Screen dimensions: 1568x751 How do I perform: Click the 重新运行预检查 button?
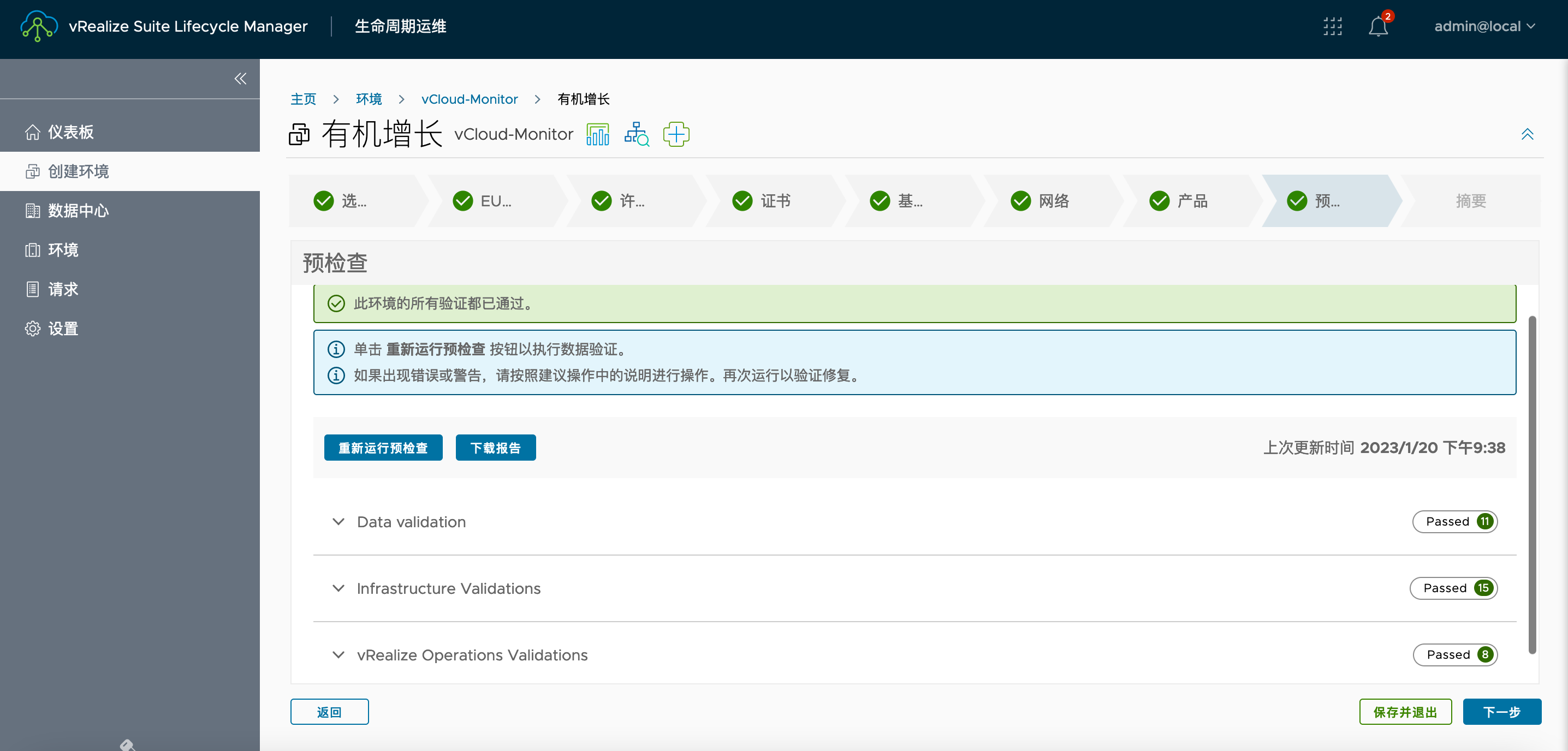(383, 448)
